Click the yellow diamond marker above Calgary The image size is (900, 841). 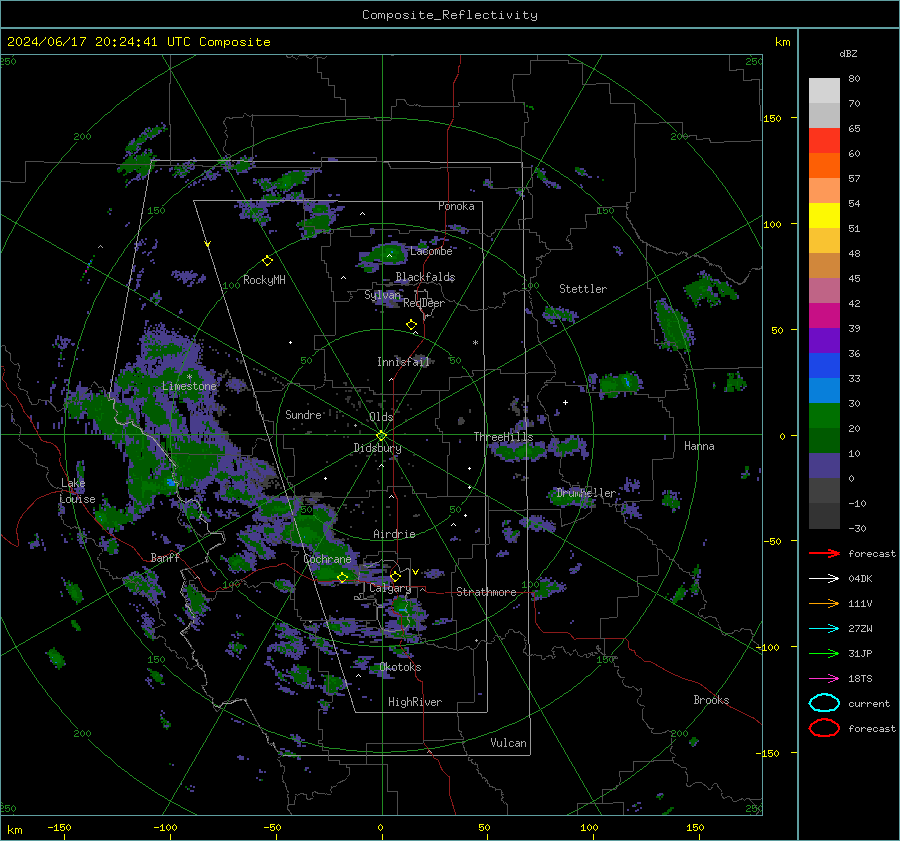(395, 576)
